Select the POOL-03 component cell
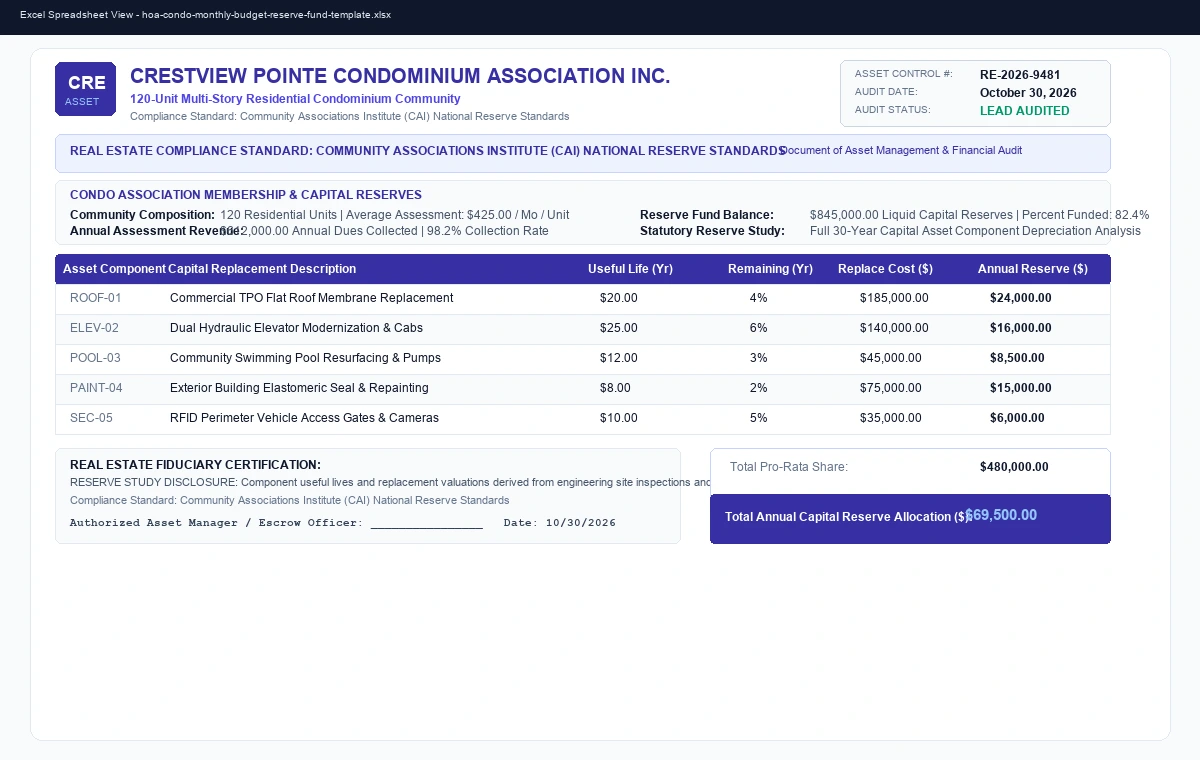Screen dimensions: 1200x760 pyautogui.click(x=95, y=358)
